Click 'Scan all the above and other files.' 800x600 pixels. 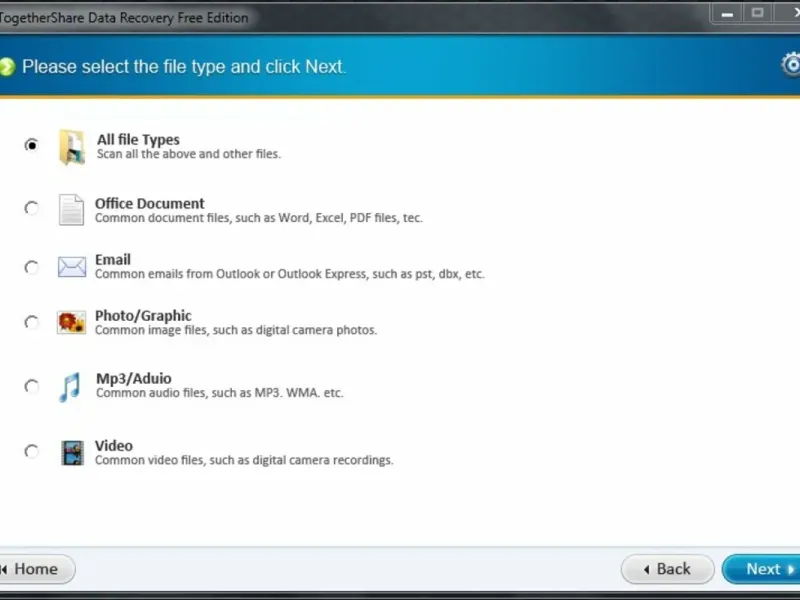coord(189,154)
